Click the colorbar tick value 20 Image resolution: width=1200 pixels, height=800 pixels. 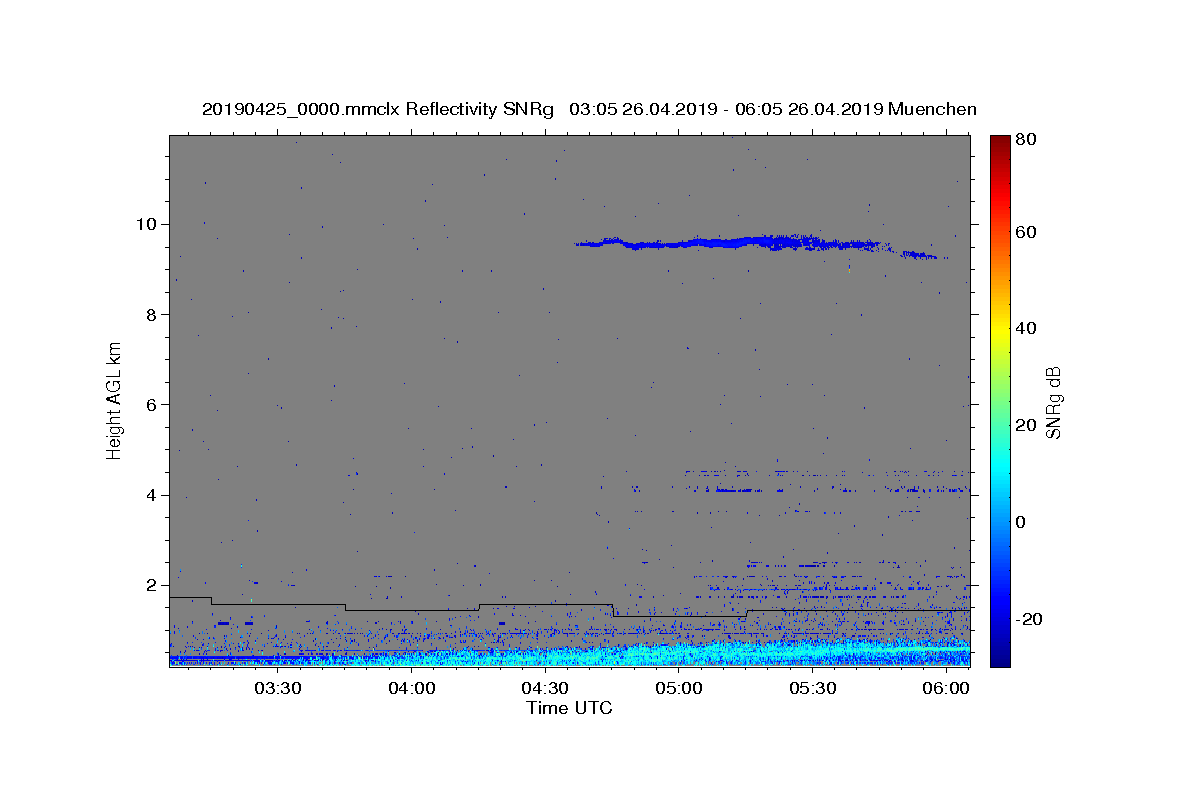tap(1027, 425)
